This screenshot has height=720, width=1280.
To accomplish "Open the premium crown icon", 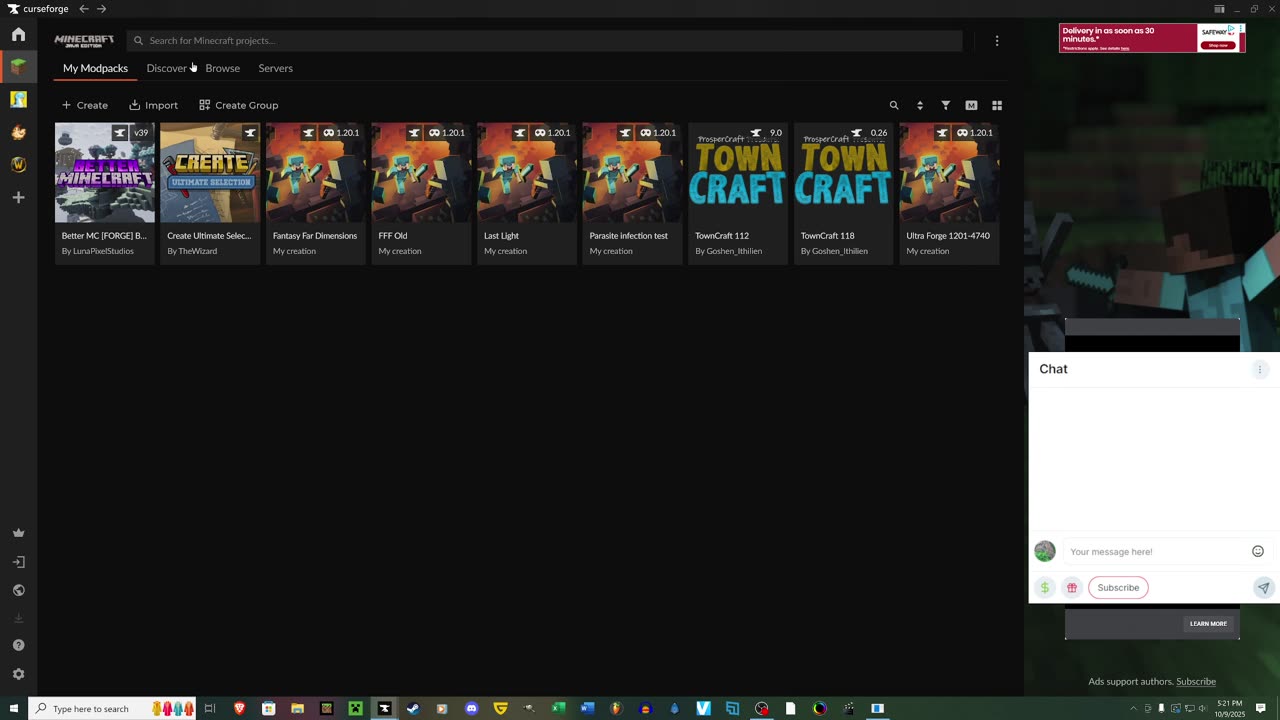I will click(x=18, y=533).
